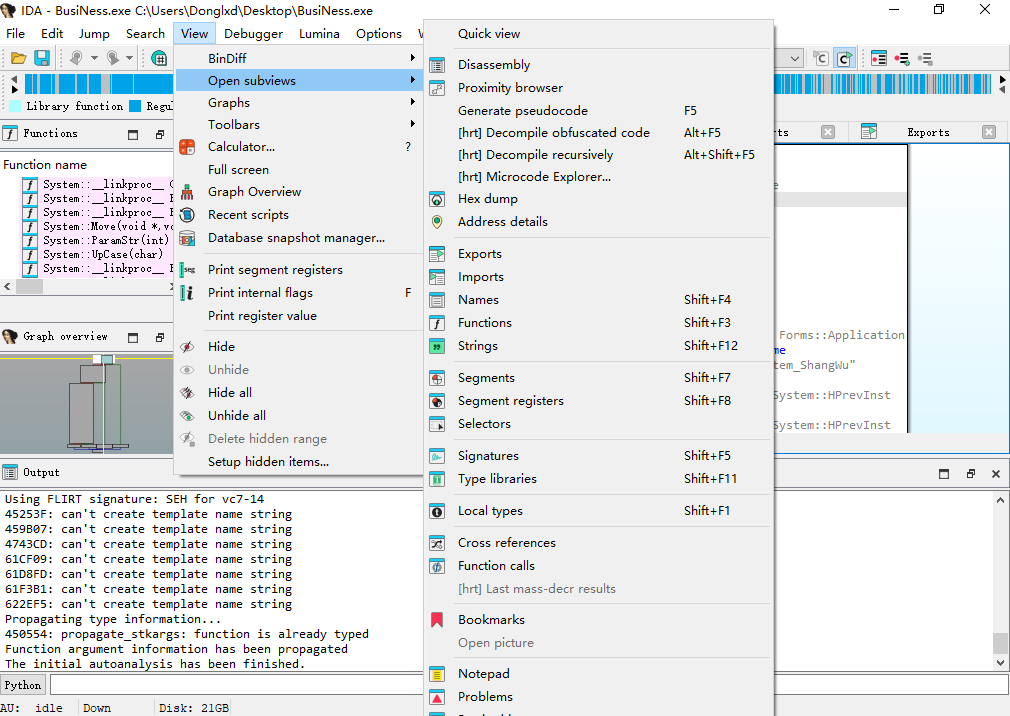Screen dimensions: 1010x716
Task: Toggle the highlighted C compile-run toolbar button
Action: point(844,59)
